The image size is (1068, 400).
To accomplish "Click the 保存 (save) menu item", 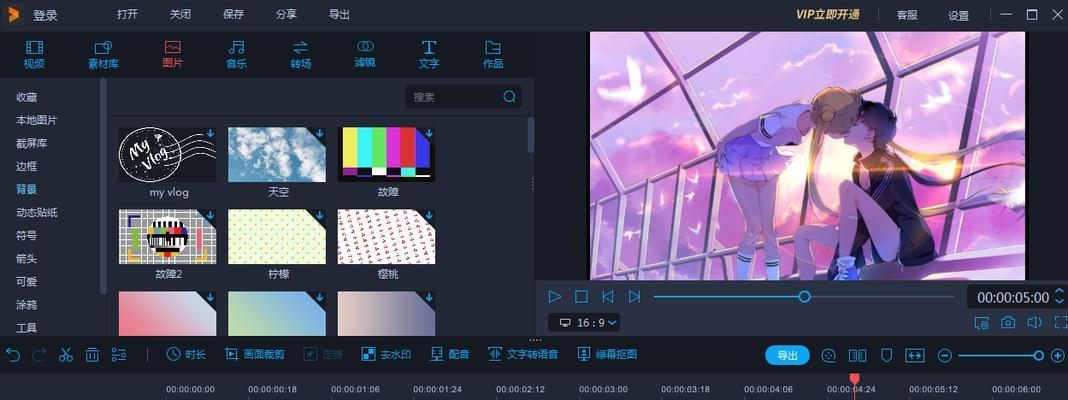I will coord(234,14).
